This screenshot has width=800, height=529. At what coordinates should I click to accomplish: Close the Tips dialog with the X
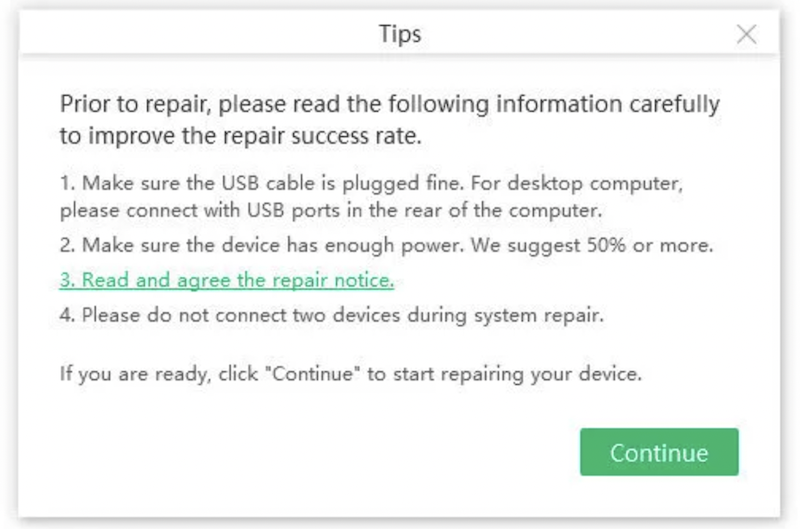(x=746, y=34)
